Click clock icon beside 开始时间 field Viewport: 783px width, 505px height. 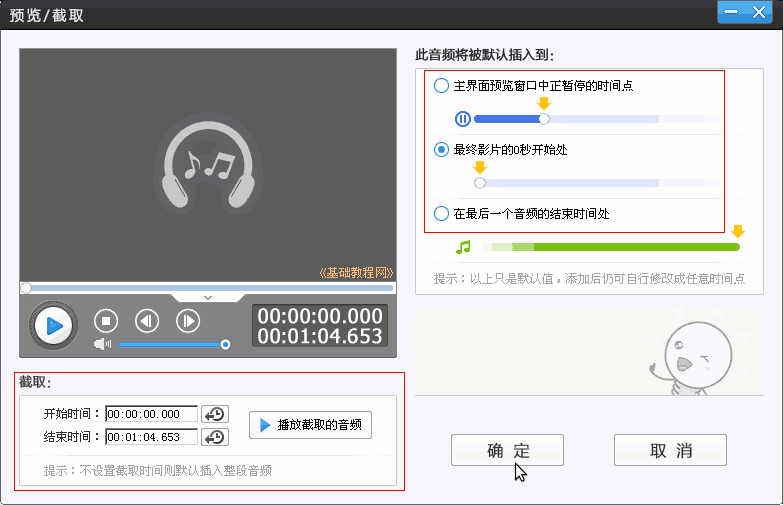pos(214,414)
